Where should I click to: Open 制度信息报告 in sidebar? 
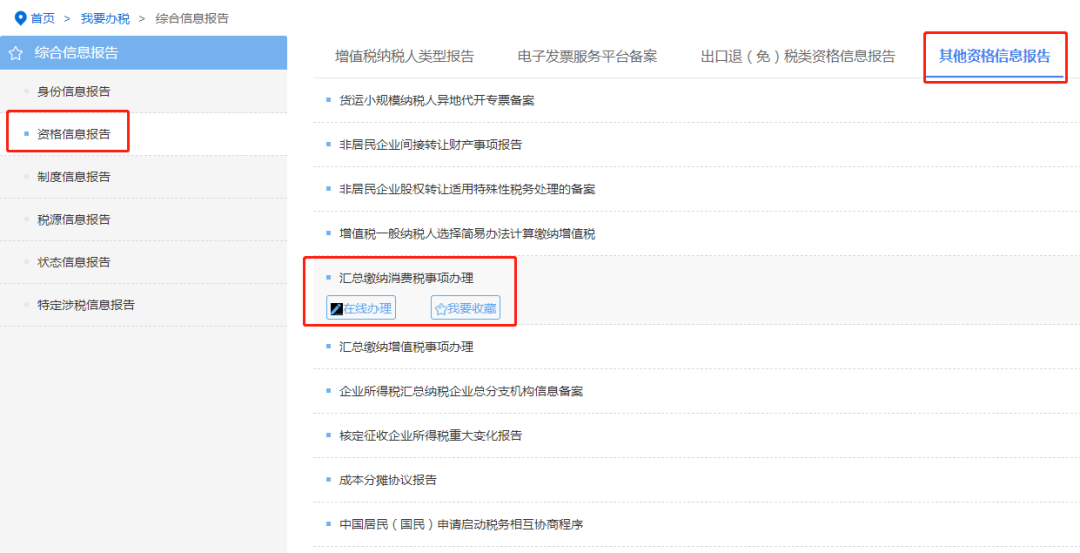click(74, 177)
